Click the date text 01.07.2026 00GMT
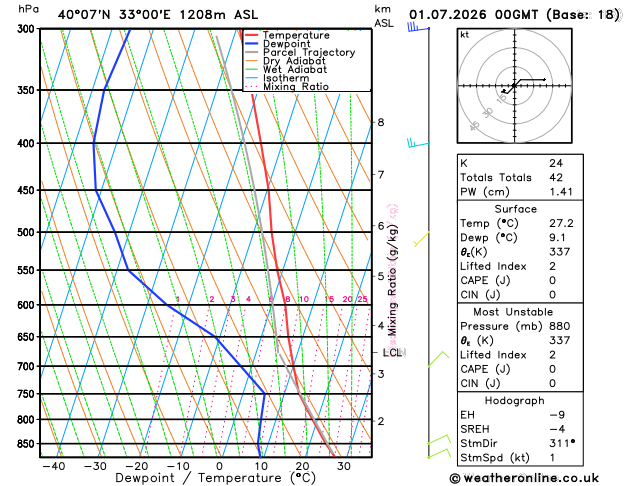This screenshot has height=486, width=629. [x=473, y=15]
